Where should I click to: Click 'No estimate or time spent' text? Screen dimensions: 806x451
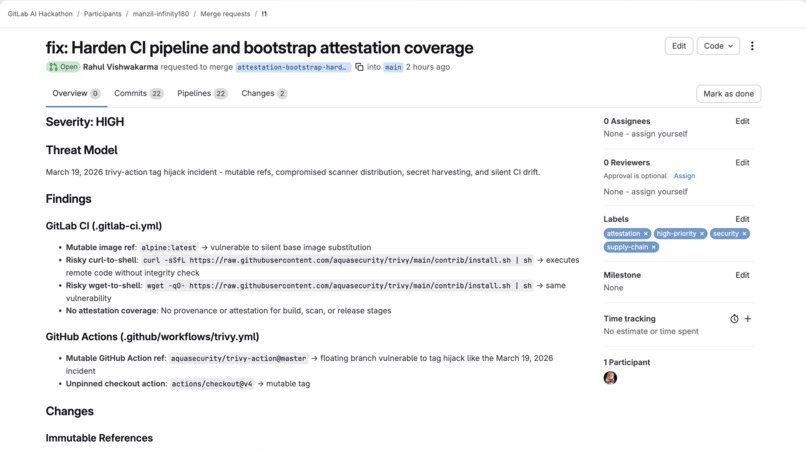651,332
